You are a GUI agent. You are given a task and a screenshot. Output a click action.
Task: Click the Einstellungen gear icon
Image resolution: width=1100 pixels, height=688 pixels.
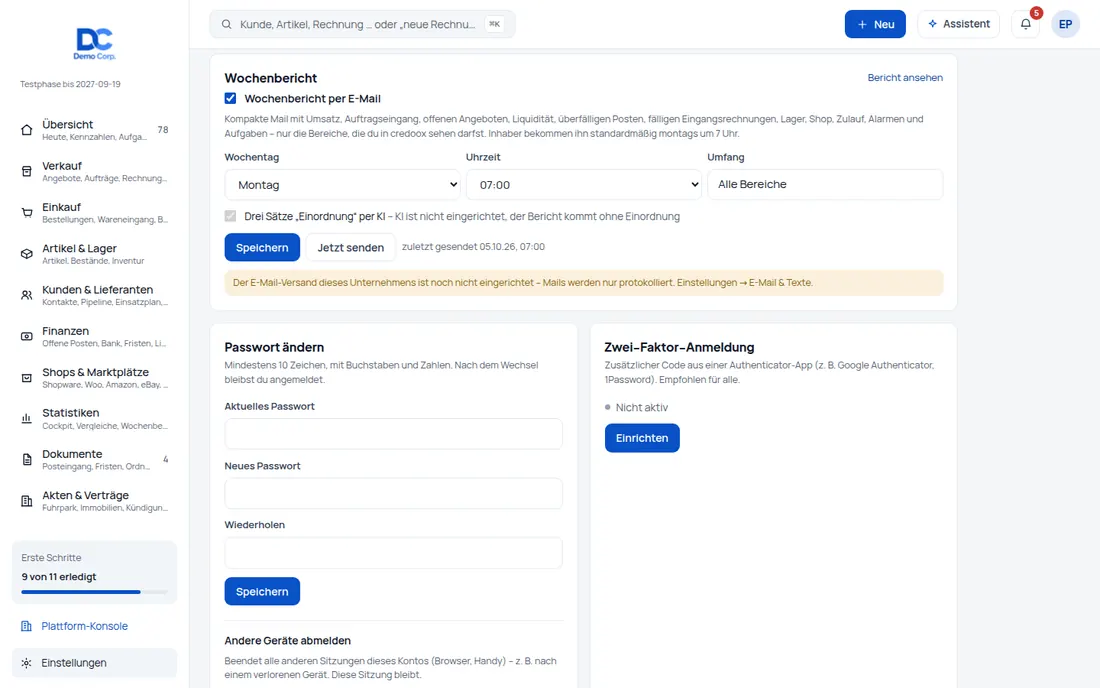pyautogui.click(x=27, y=663)
